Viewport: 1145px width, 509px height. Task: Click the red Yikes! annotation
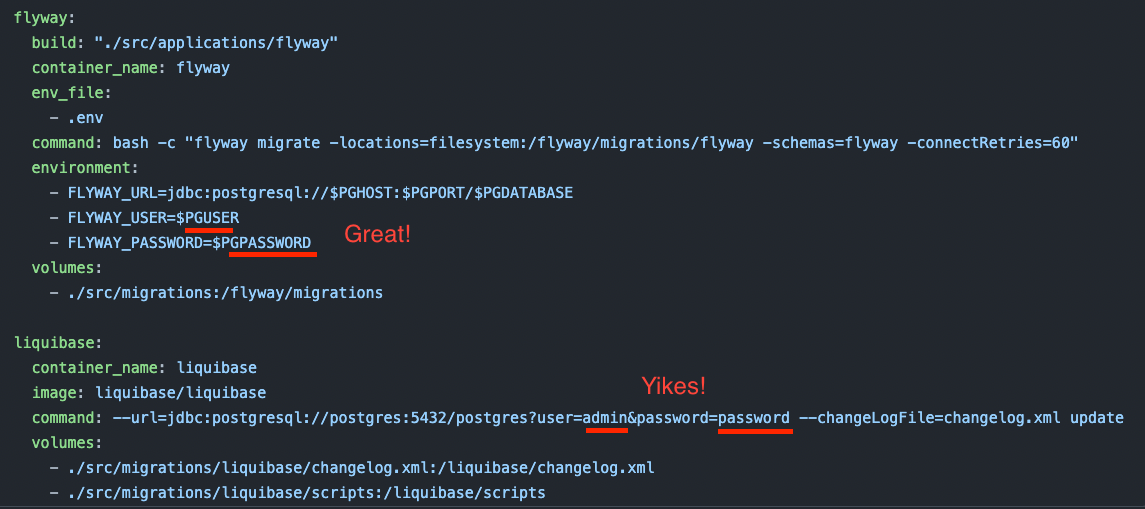click(673, 386)
